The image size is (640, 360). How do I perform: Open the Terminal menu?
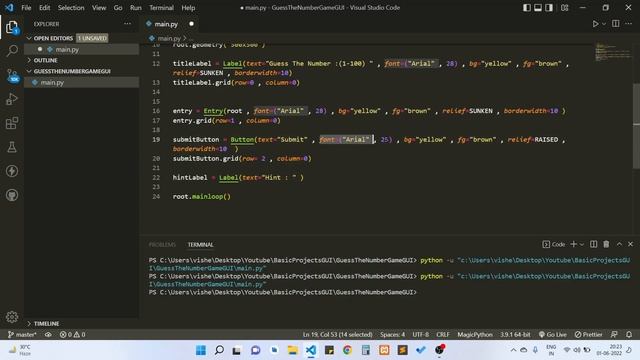(x=161, y=8)
